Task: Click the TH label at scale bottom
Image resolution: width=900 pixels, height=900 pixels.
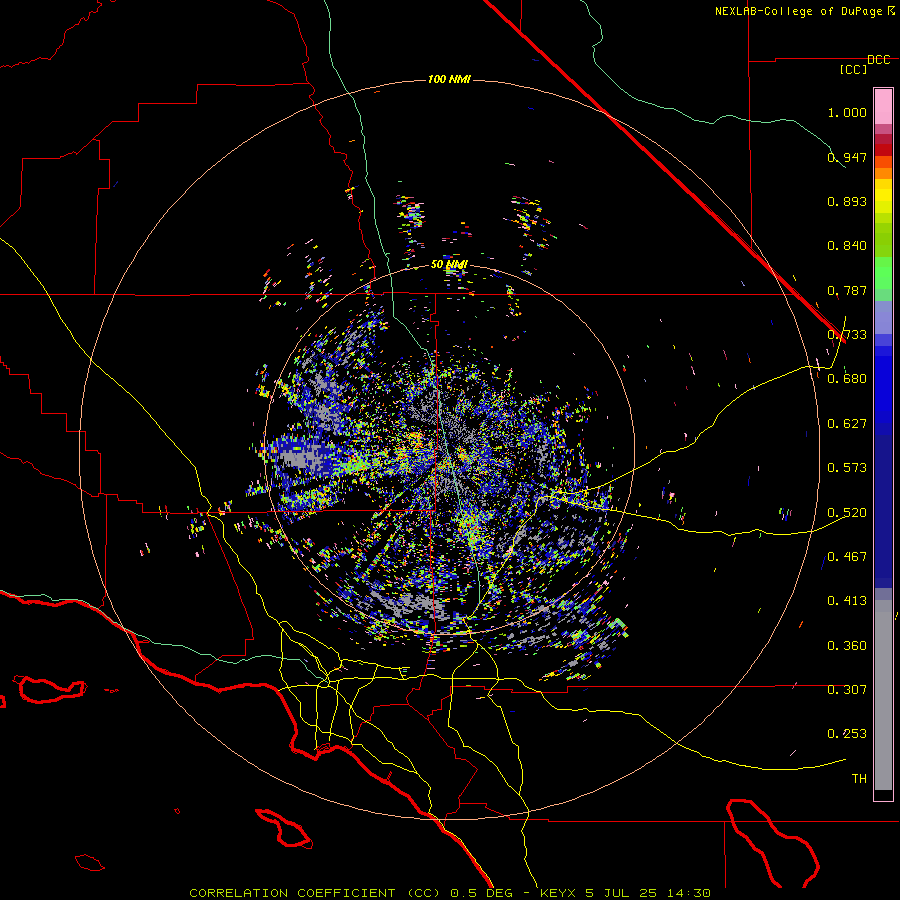Action: [859, 779]
